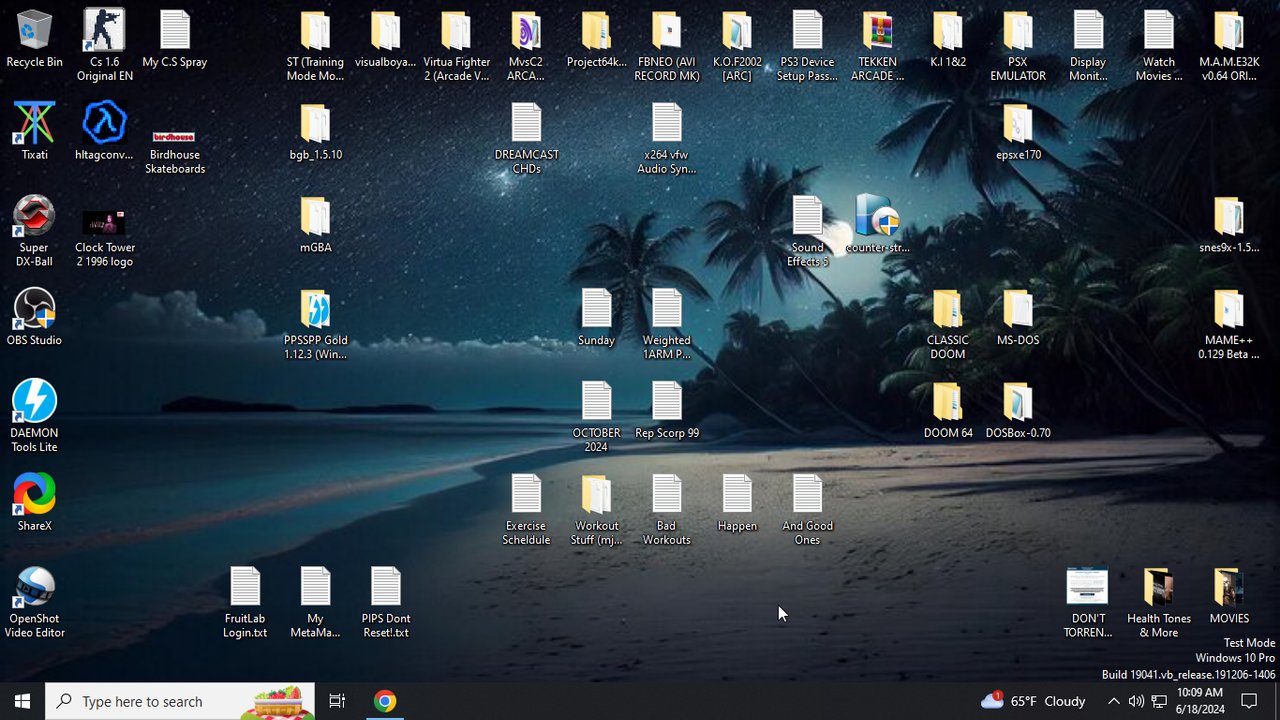Select the Virtua Fighter 2 (Arcade V... folder
1280x720 pixels.
pos(456,46)
